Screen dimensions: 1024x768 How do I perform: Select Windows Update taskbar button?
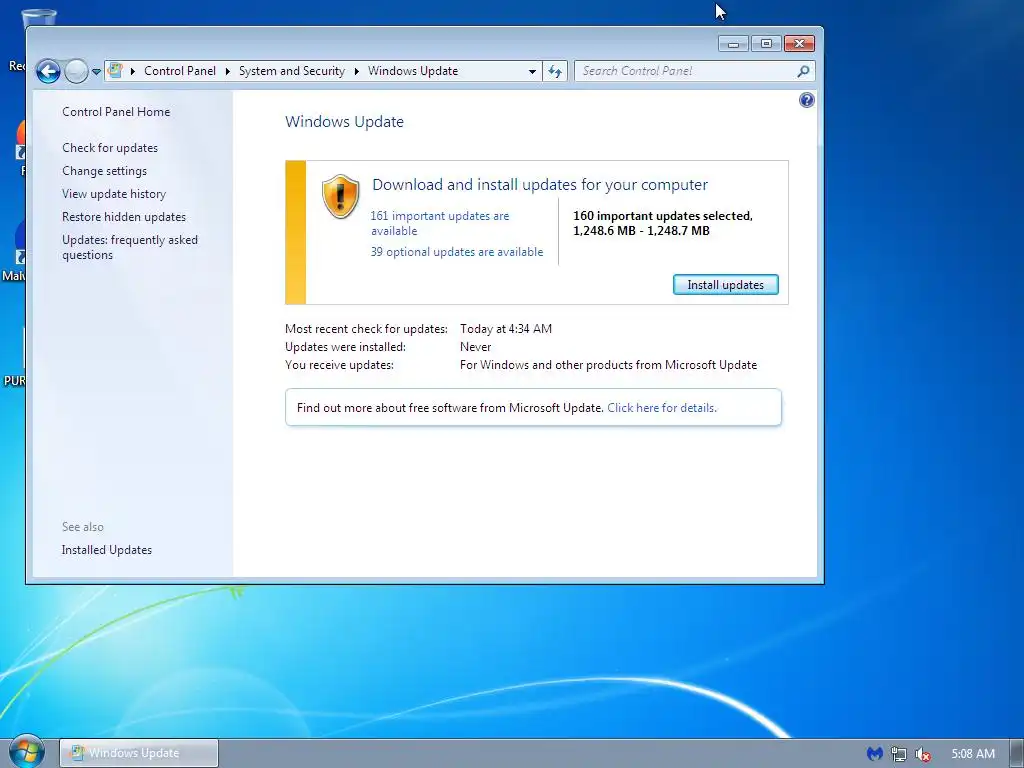coord(139,753)
